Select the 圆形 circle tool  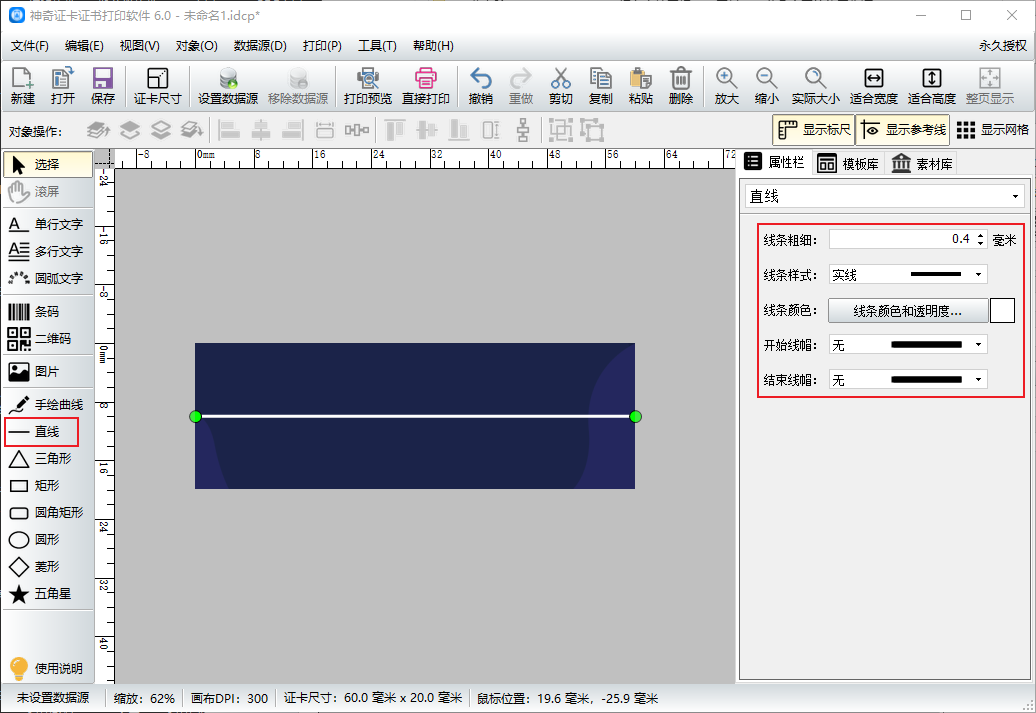[48, 540]
